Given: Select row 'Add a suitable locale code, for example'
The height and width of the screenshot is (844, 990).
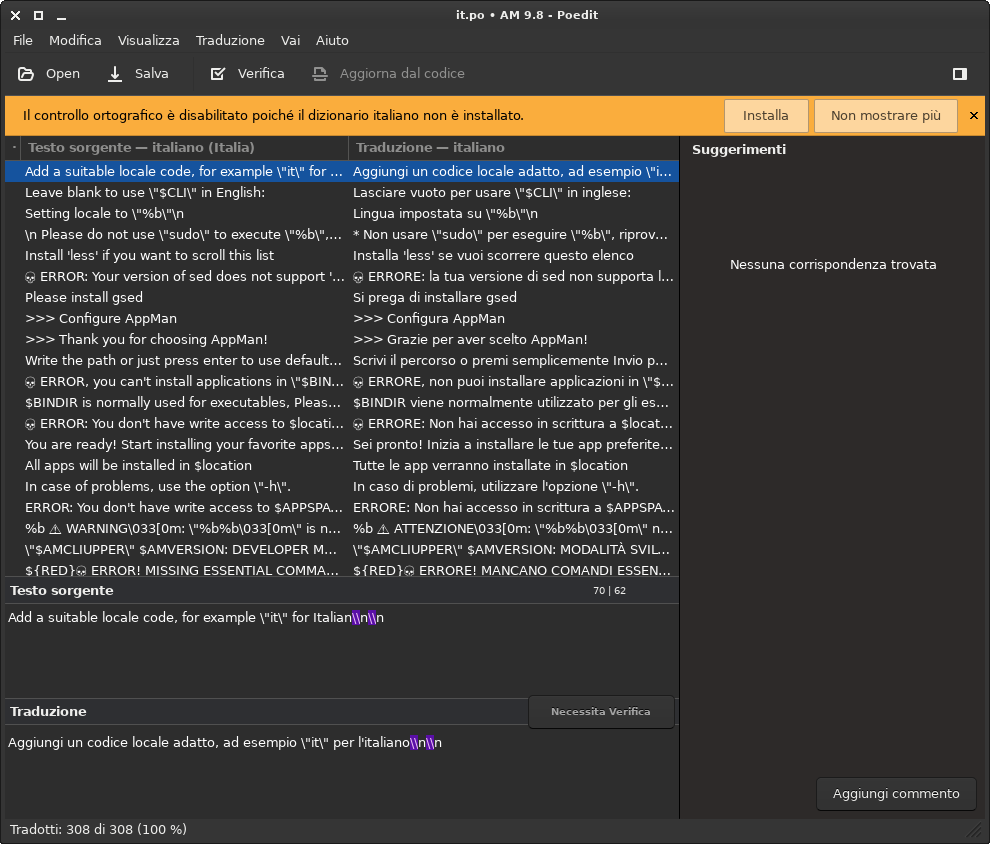Looking at the screenshot, I should [342, 172].
